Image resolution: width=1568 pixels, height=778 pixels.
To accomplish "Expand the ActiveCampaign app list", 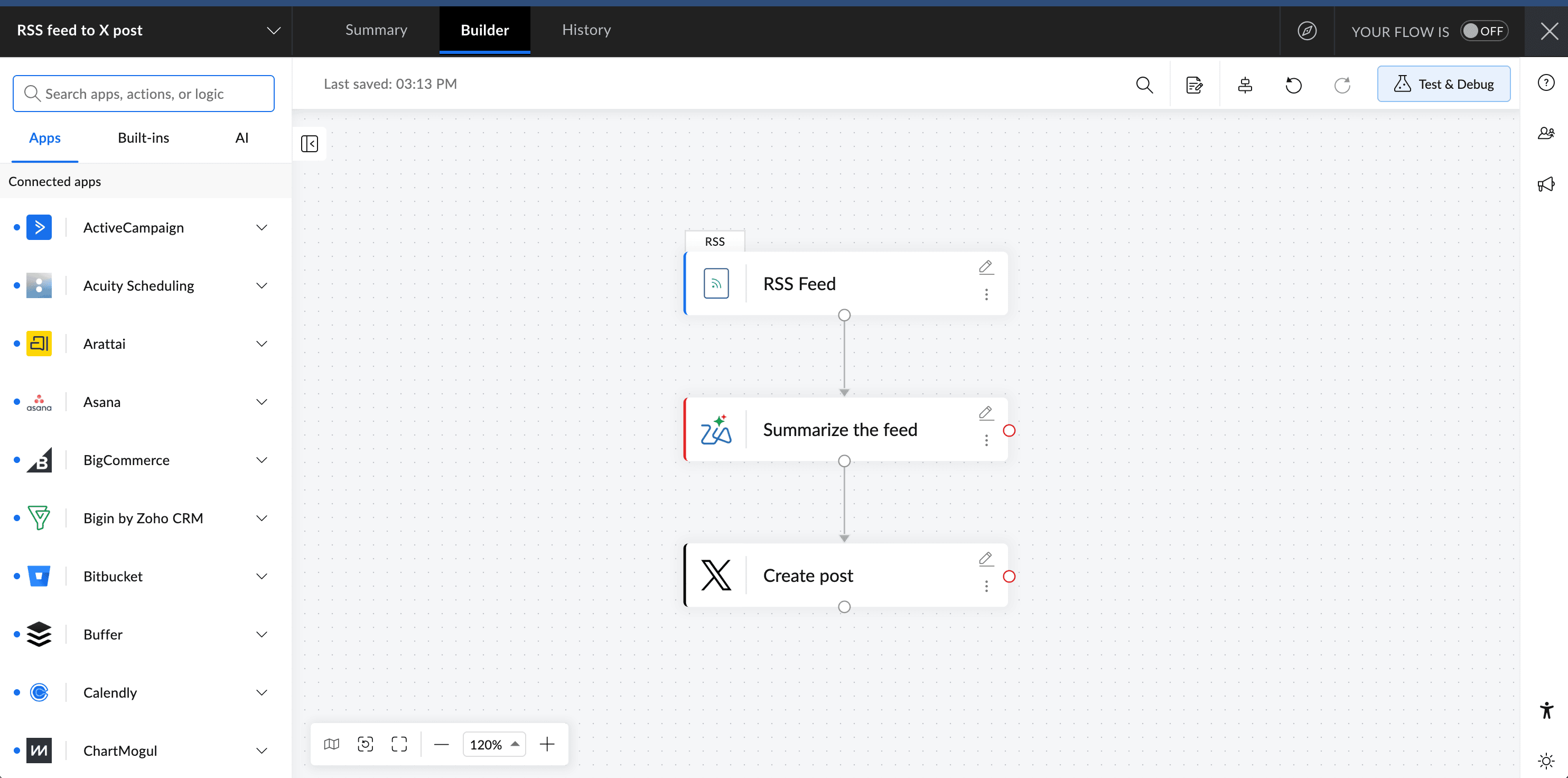I will click(262, 228).
